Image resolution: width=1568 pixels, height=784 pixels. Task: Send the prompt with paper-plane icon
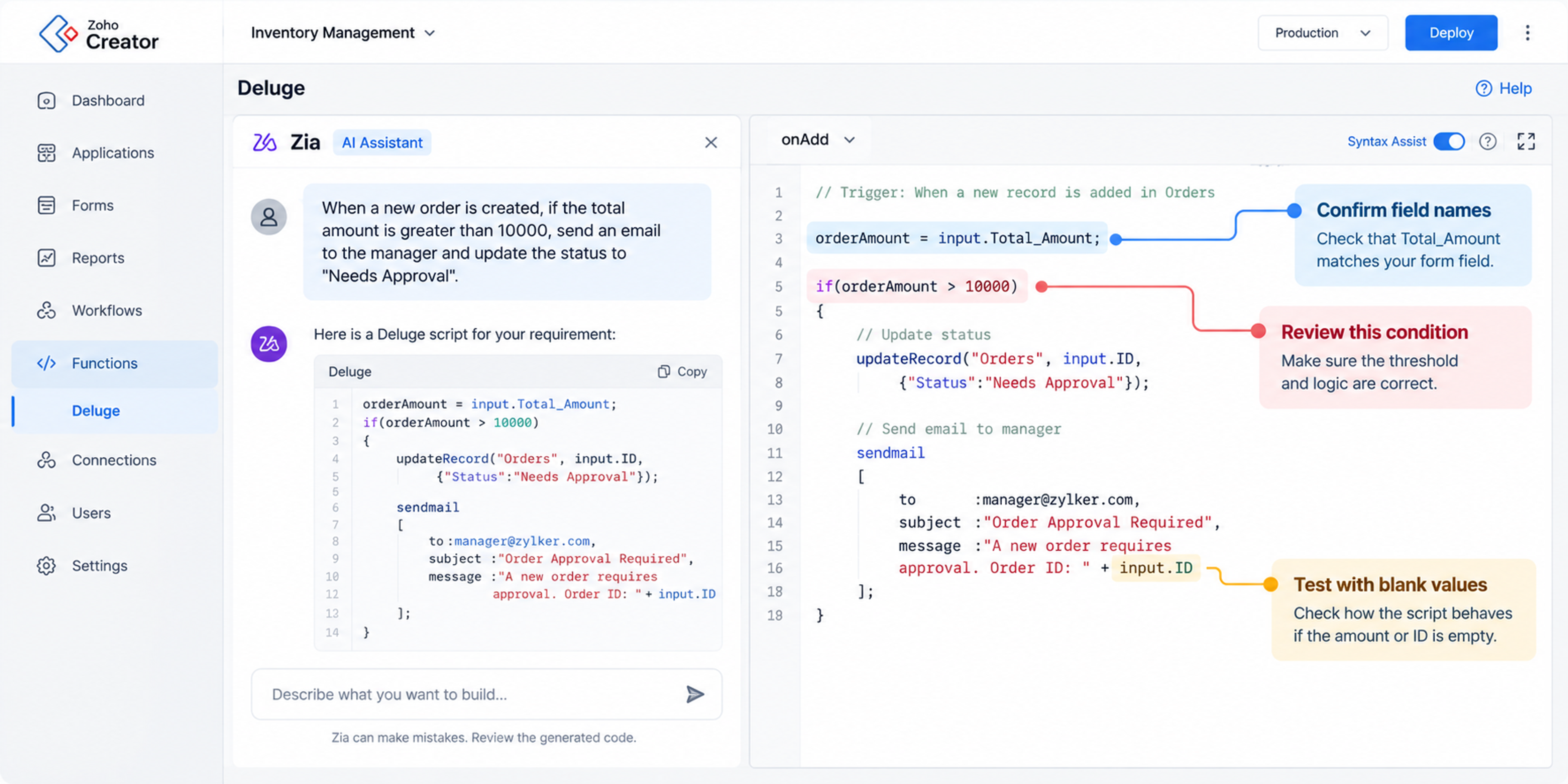[695, 694]
